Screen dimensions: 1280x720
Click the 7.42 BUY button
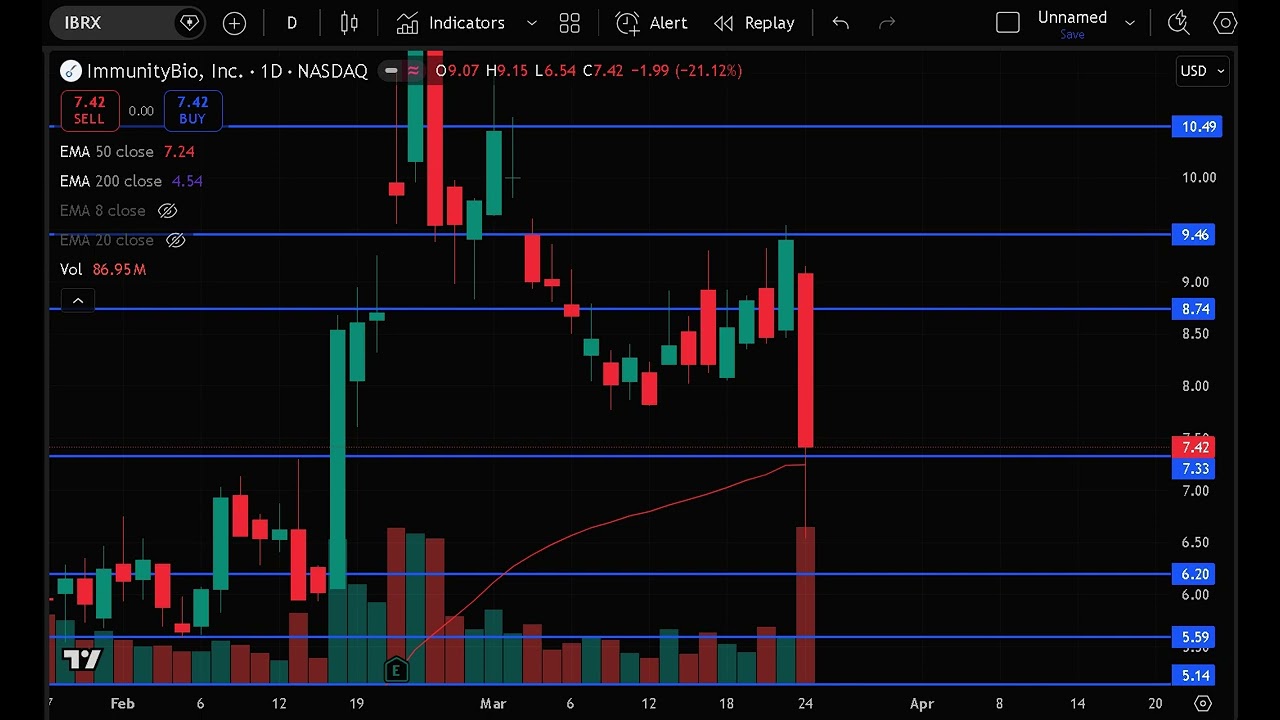(x=192, y=110)
